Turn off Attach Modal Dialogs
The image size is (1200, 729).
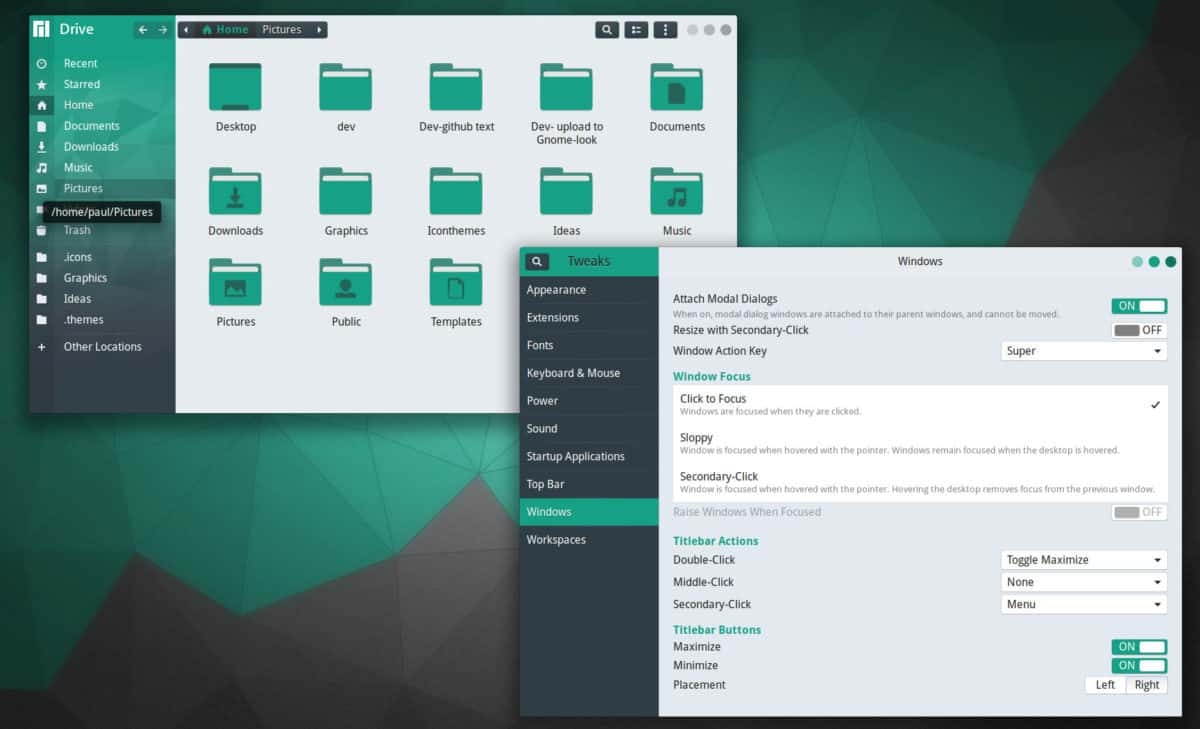coord(1139,308)
